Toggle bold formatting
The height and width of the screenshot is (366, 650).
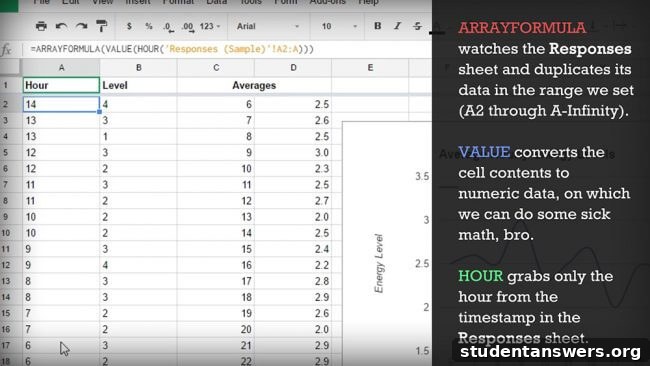click(377, 26)
